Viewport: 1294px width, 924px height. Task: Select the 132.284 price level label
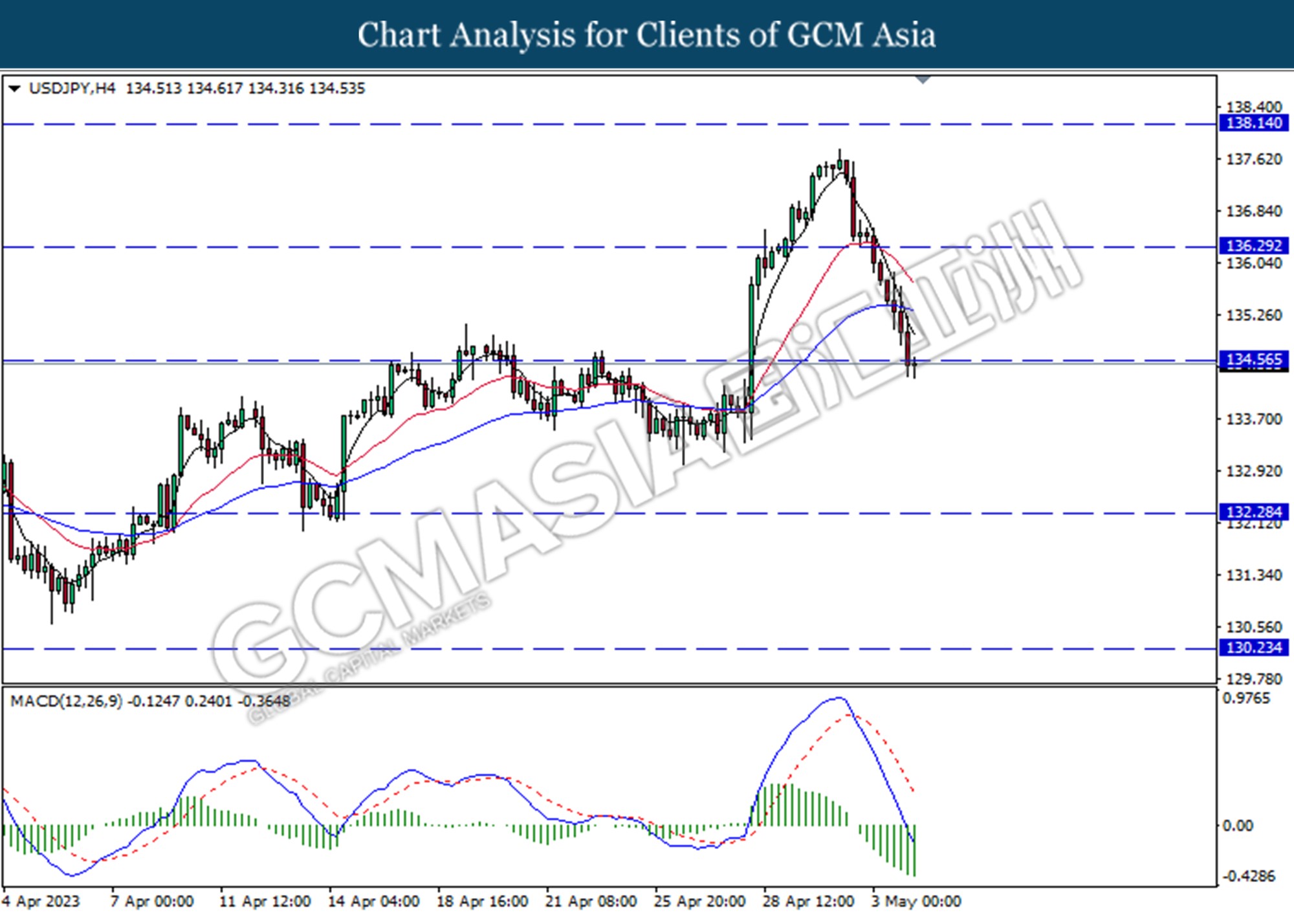(x=1254, y=512)
